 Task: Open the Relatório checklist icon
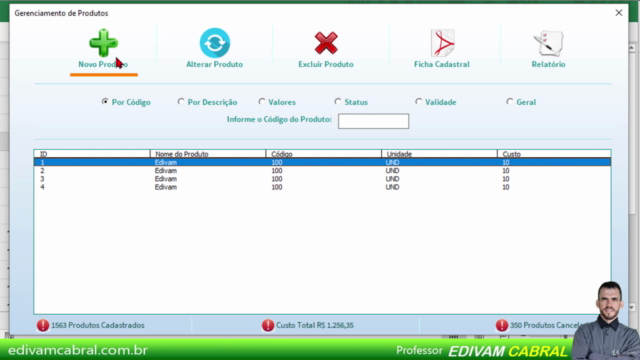pos(548,43)
